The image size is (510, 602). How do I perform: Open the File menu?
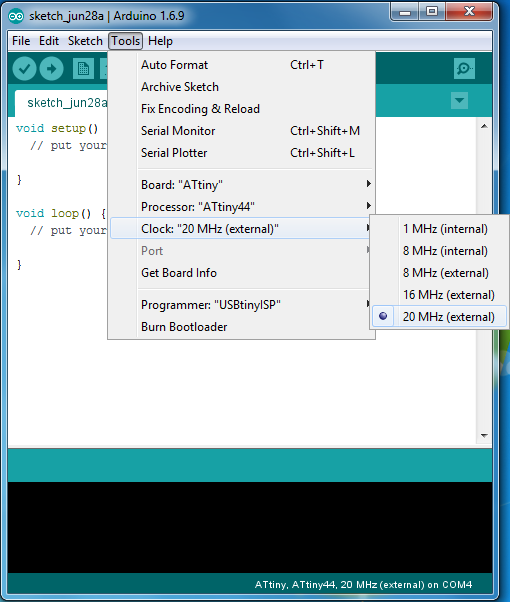pos(21,41)
